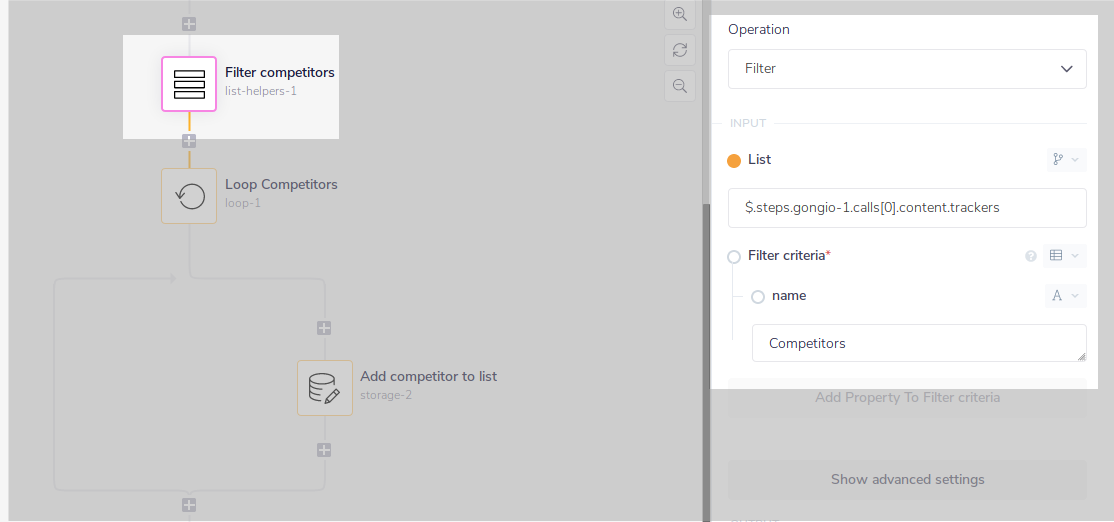Click the List jsonpath input field
Image resolution: width=1114 pixels, height=522 pixels.
(907, 208)
